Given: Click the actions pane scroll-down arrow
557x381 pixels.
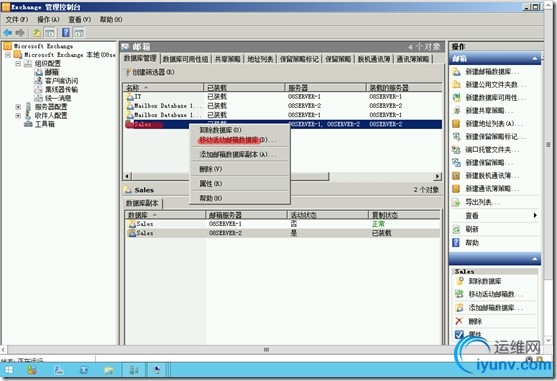Looking at the screenshot, I should click(548, 340).
